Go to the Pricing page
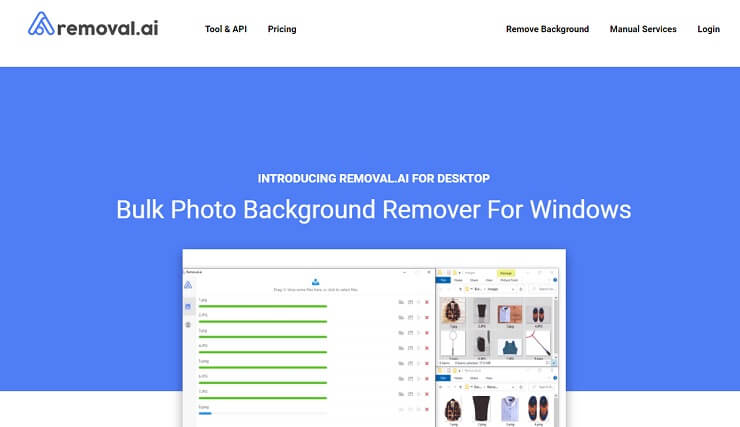 282,29
